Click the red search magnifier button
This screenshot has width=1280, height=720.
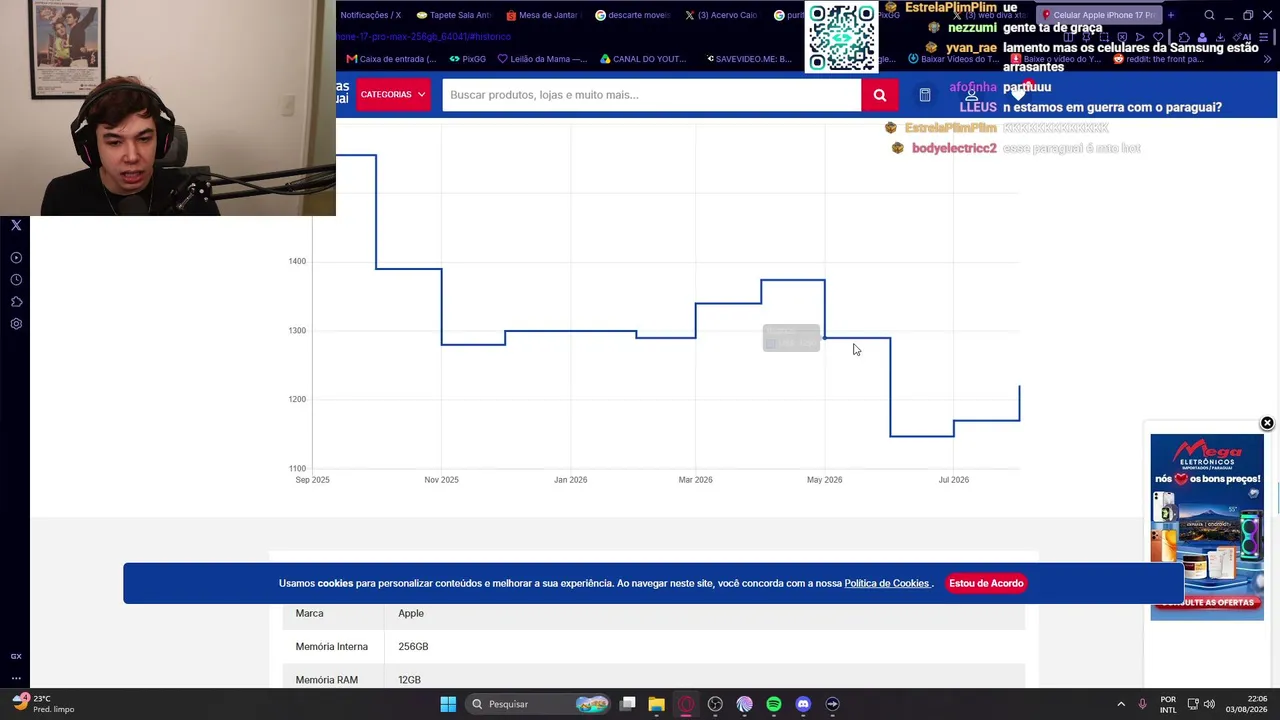[880, 95]
